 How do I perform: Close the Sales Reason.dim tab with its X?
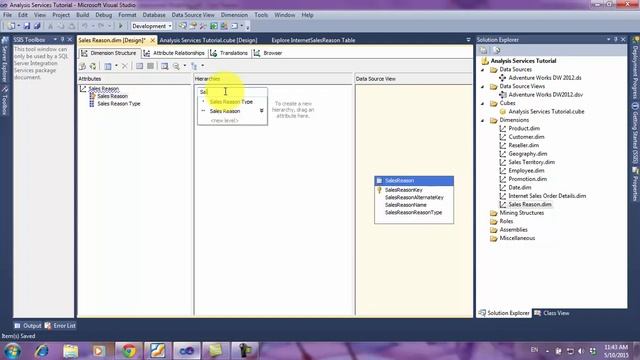click(153, 40)
